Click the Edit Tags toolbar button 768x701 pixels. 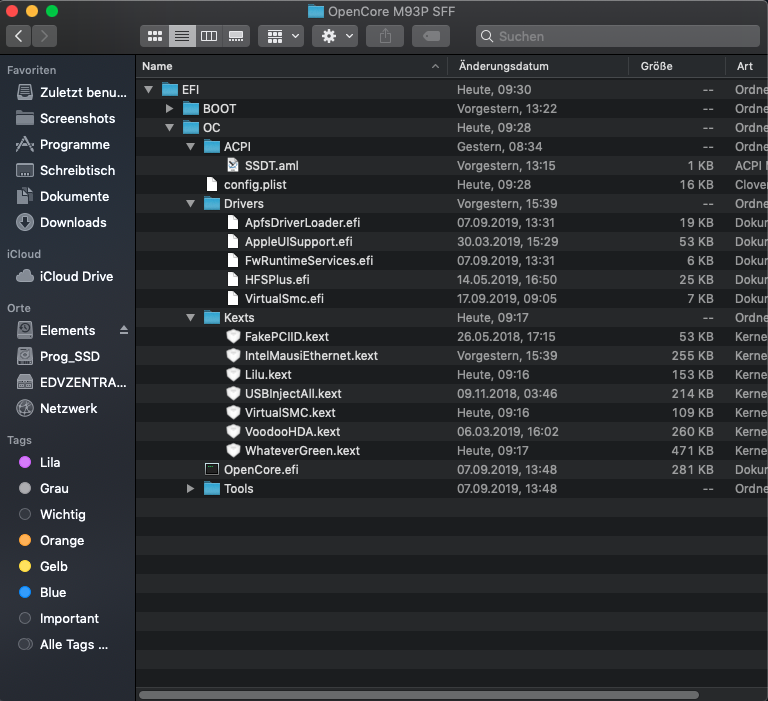click(429, 36)
